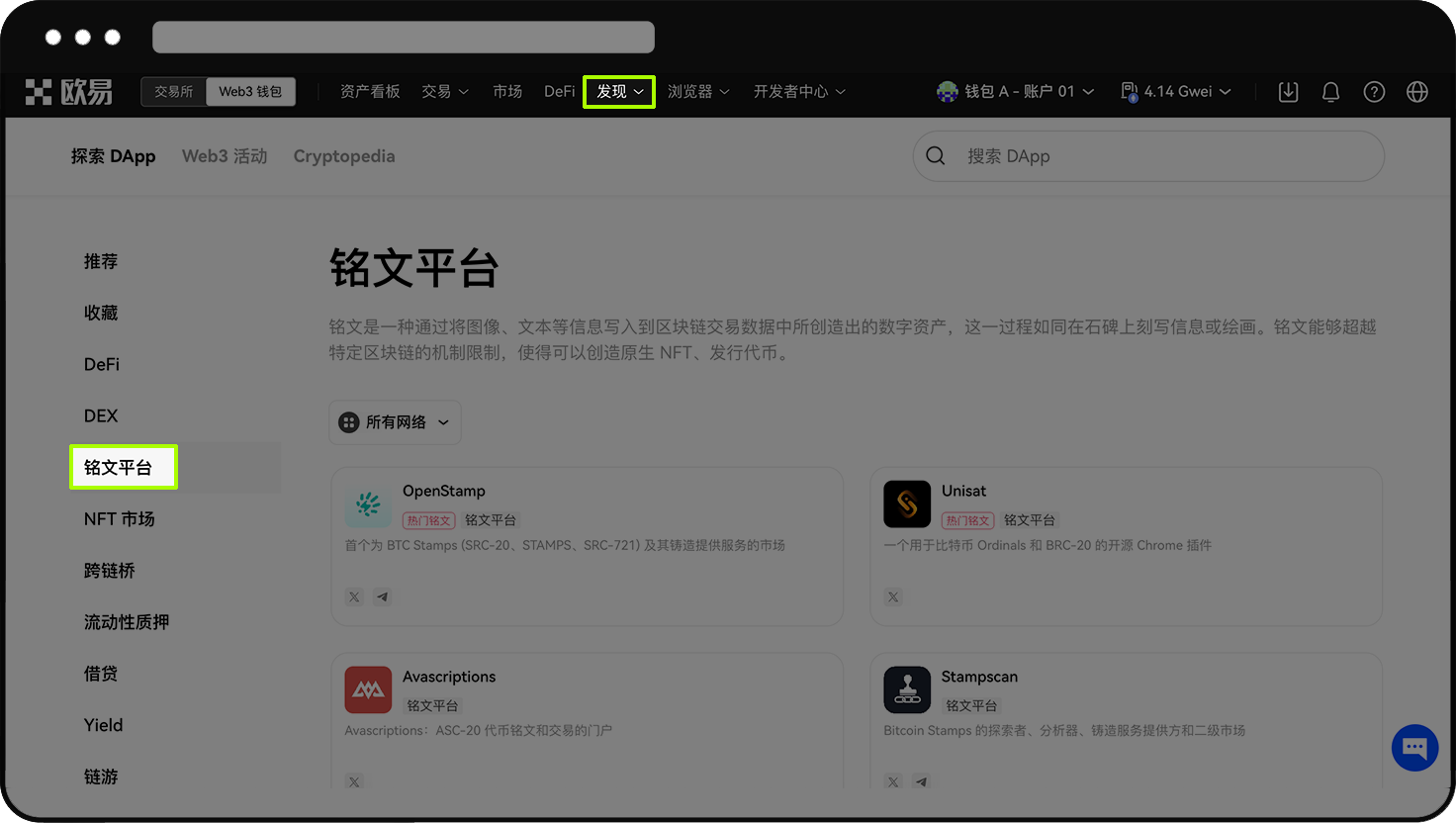
Task: Select 推荐 in the sidebar
Action: 101,261
